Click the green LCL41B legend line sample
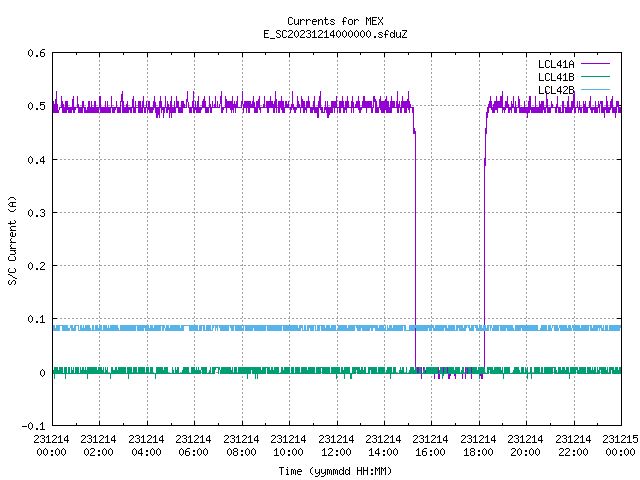 click(x=595, y=77)
